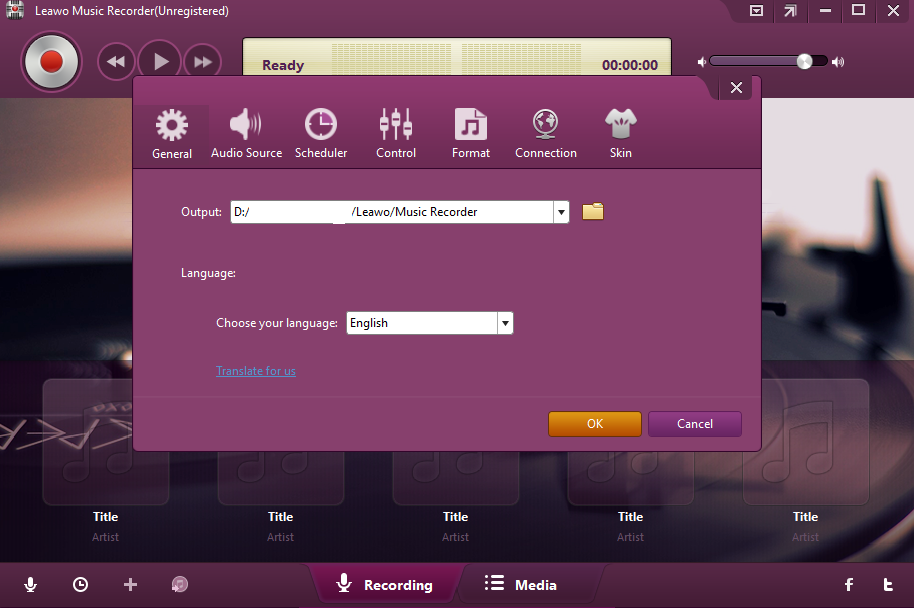Open the Facebook share icon
Image resolution: width=914 pixels, height=608 pixels.
[x=849, y=585]
